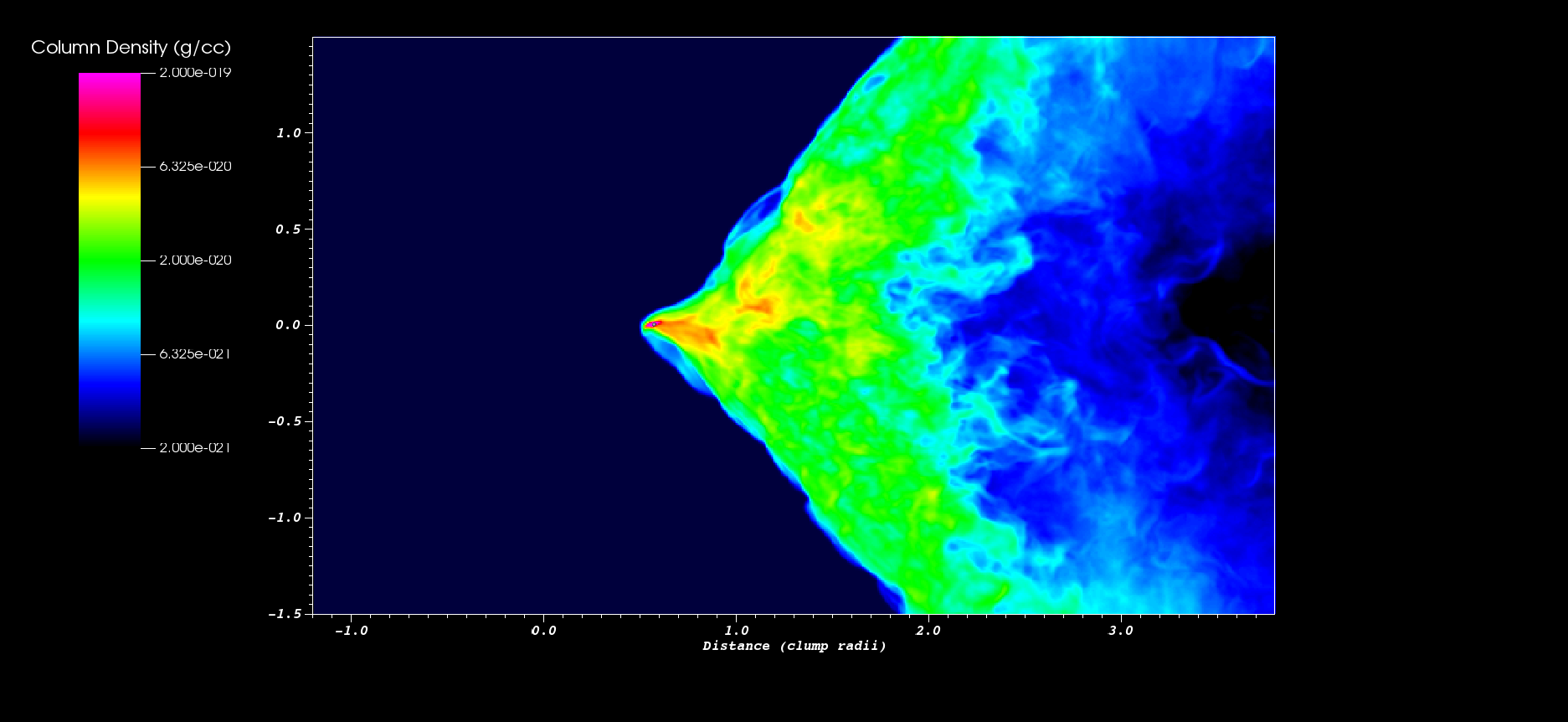Click the 6.325e-020 colorbar label
This screenshot has width=1568, height=722.
[x=195, y=167]
